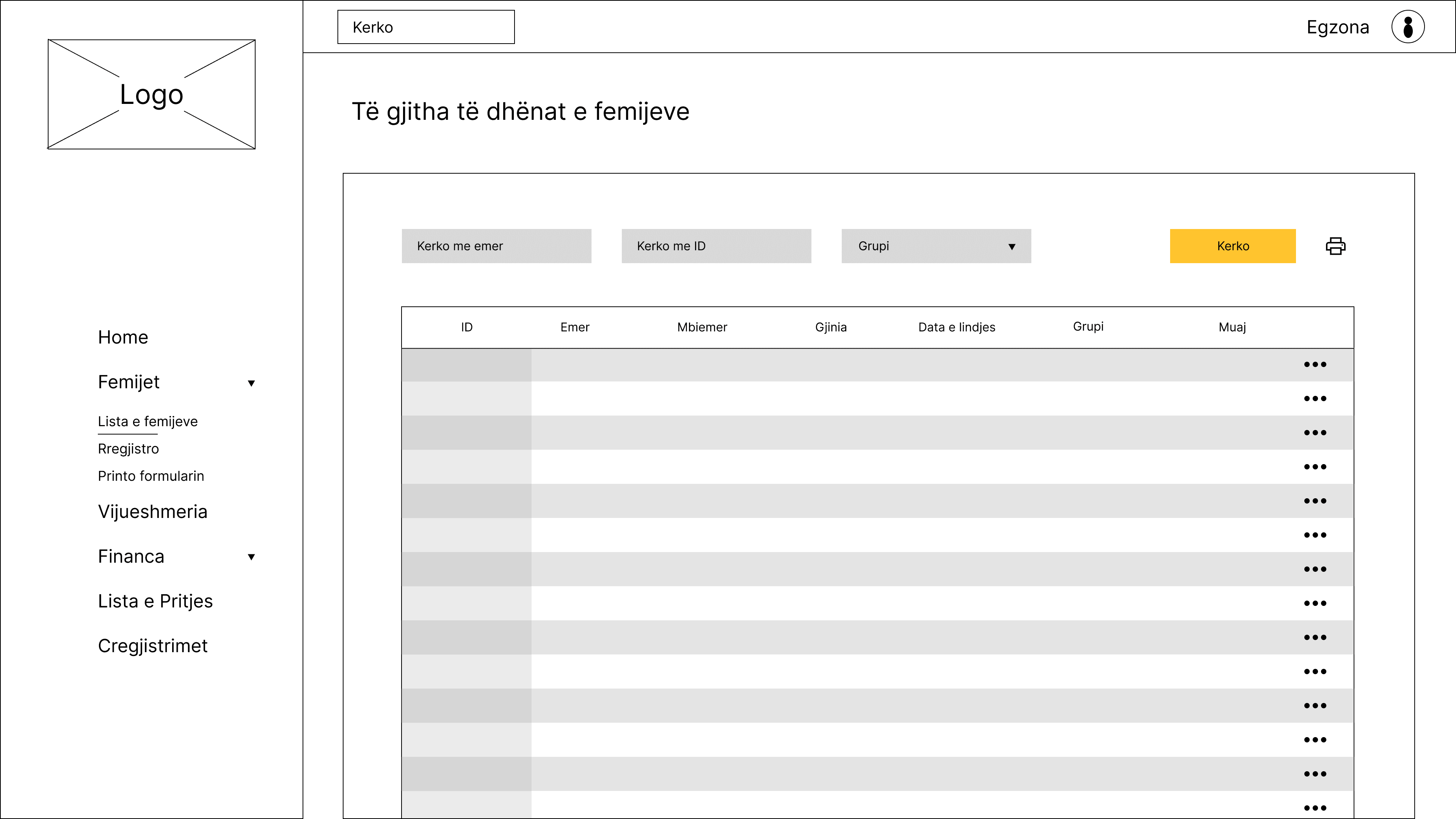
Task: Focus the top Kerko search box
Action: pyautogui.click(x=426, y=27)
